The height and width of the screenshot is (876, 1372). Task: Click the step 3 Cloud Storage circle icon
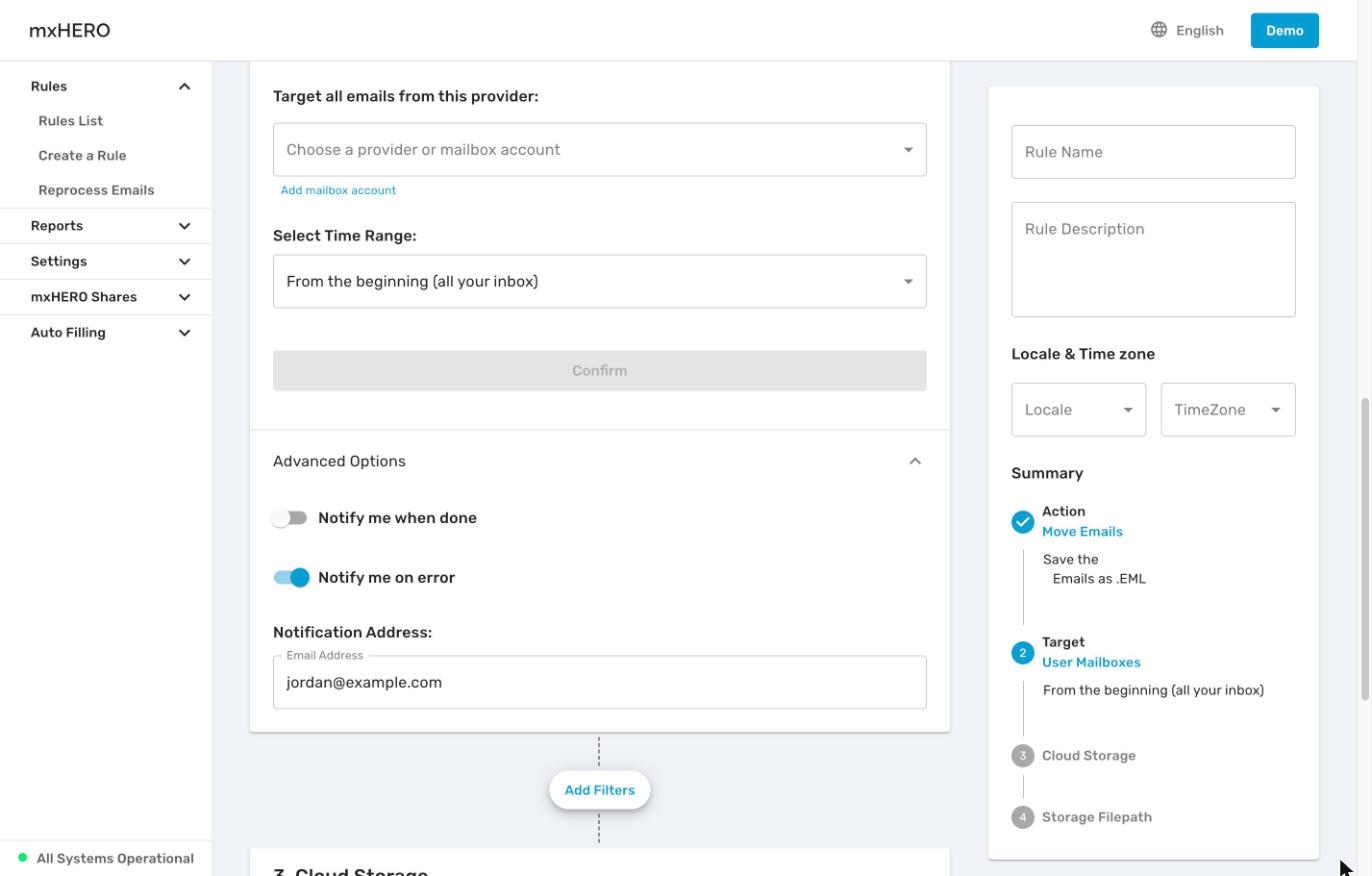tap(1022, 756)
